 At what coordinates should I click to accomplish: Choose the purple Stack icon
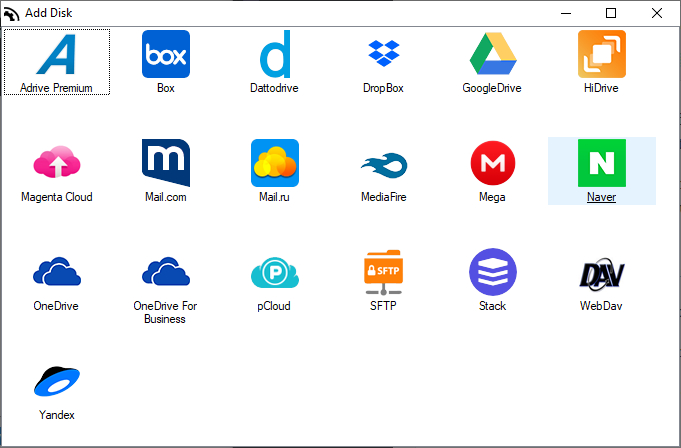click(492, 272)
